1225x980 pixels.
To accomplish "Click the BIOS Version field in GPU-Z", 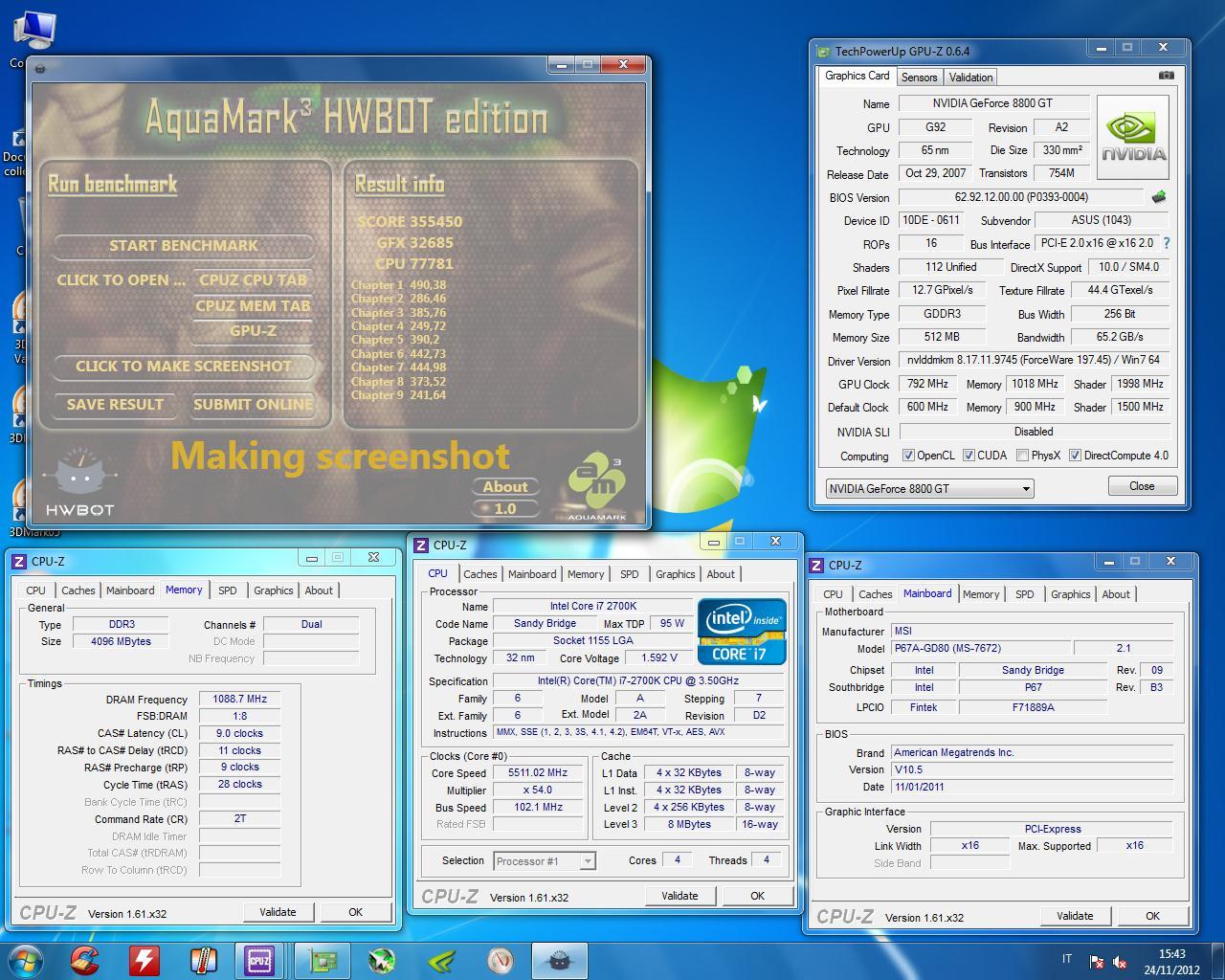I will tap(1021, 197).
